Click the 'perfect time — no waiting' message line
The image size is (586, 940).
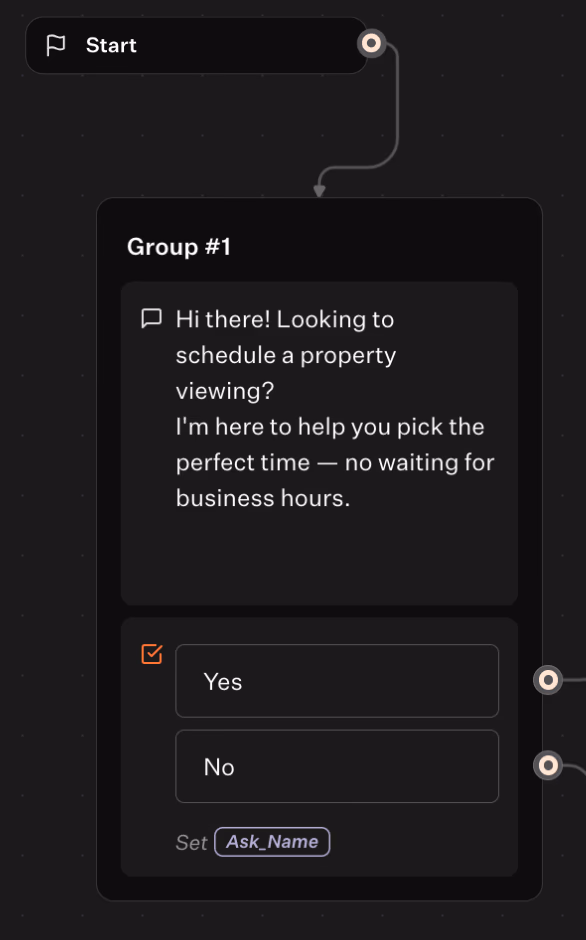335,462
